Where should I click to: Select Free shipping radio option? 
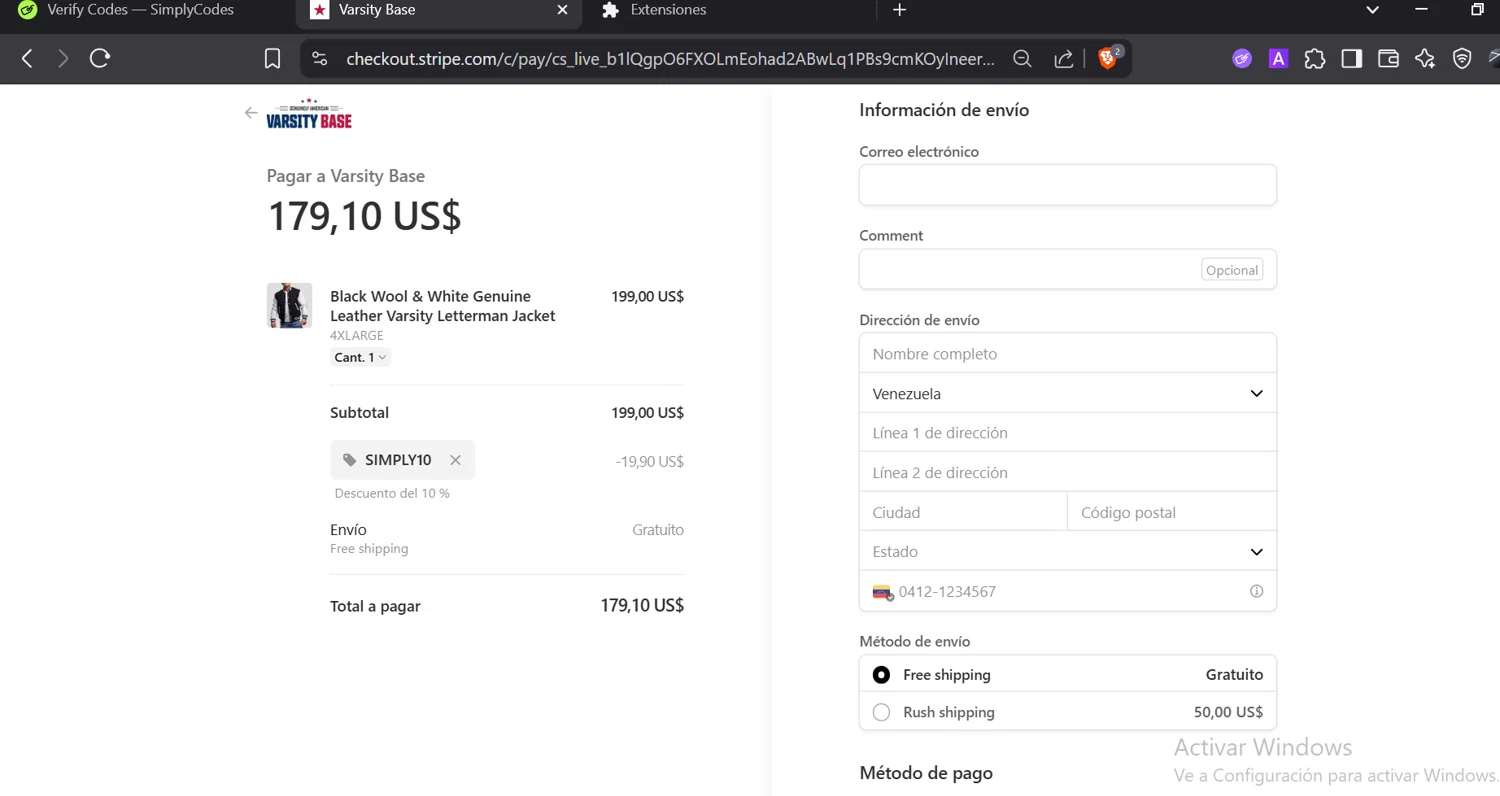881,675
